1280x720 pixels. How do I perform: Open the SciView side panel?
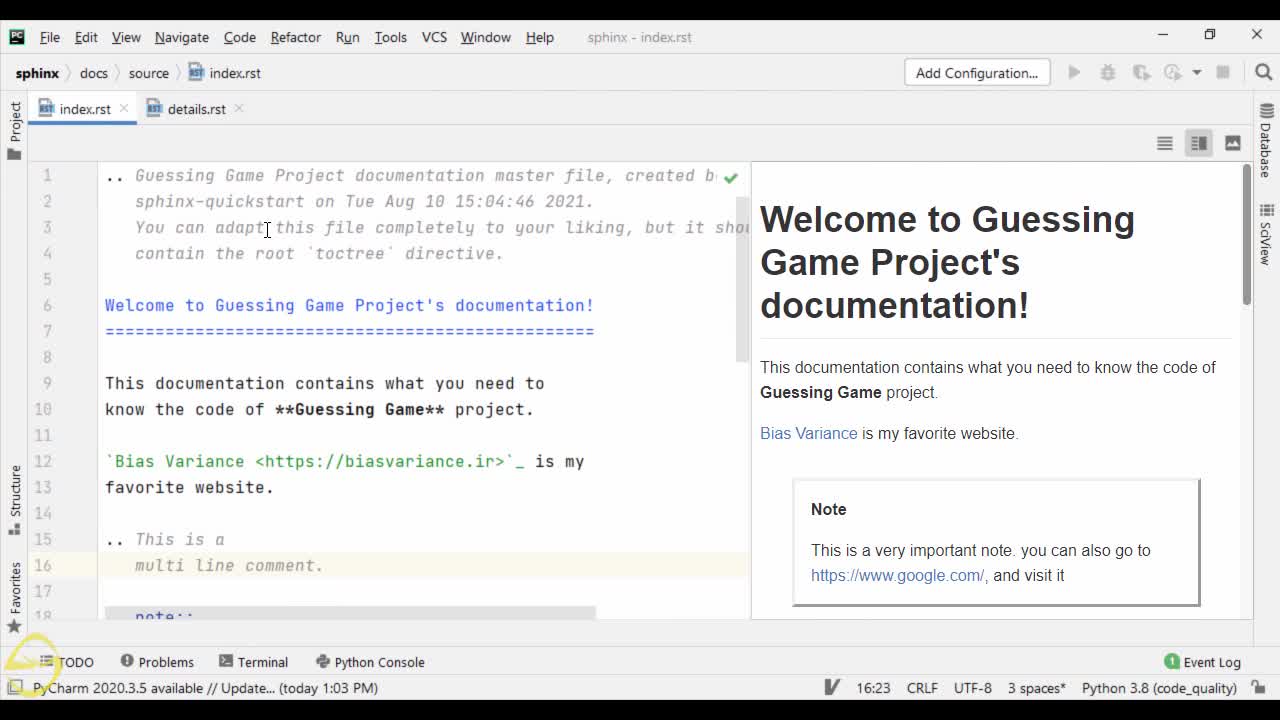[x=1266, y=234]
